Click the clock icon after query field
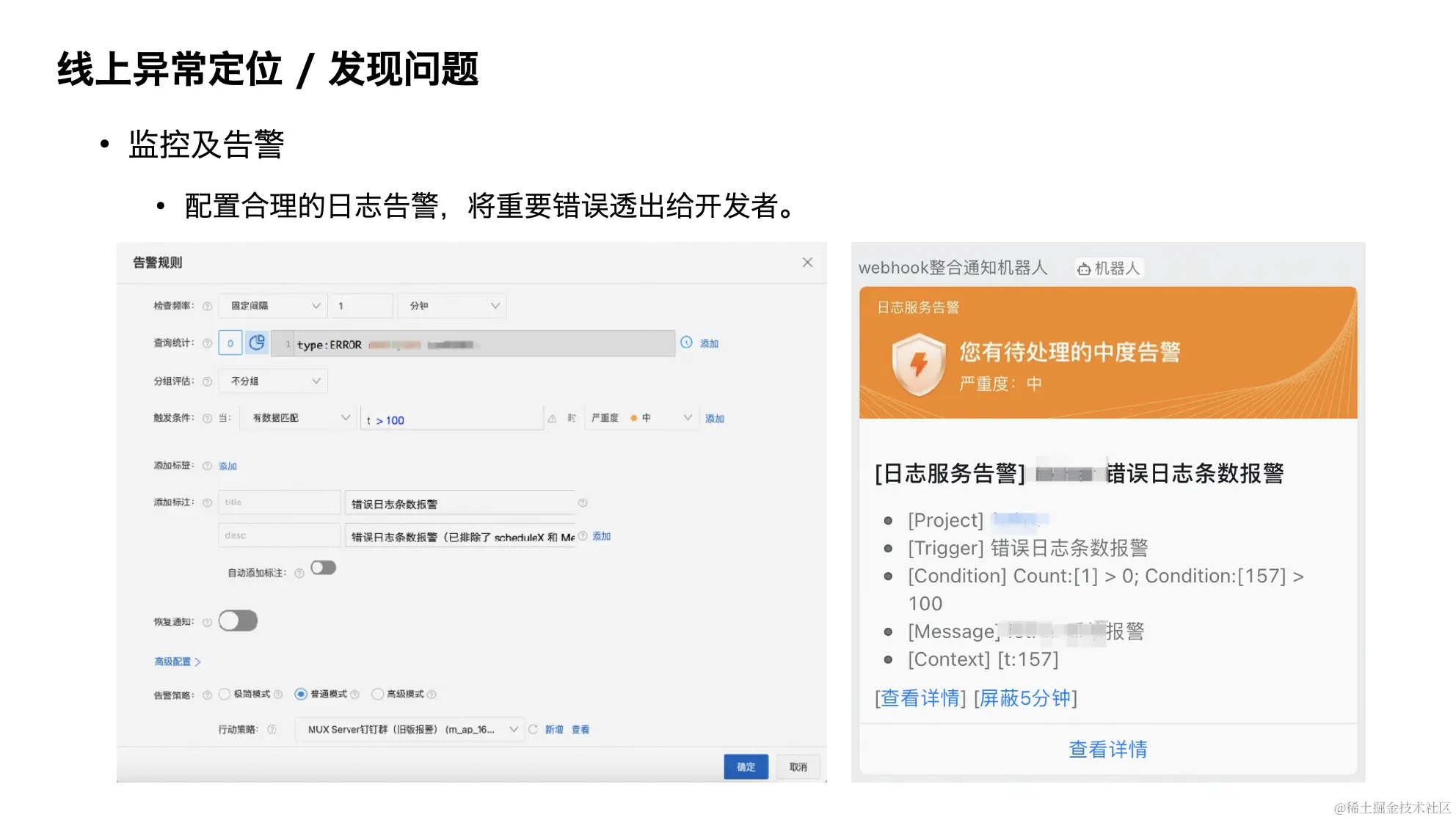 coord(686,342)
